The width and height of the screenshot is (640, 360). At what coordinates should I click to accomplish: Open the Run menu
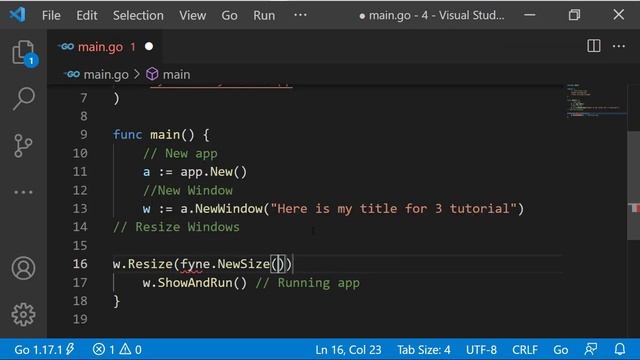click(x=264, y=16)
